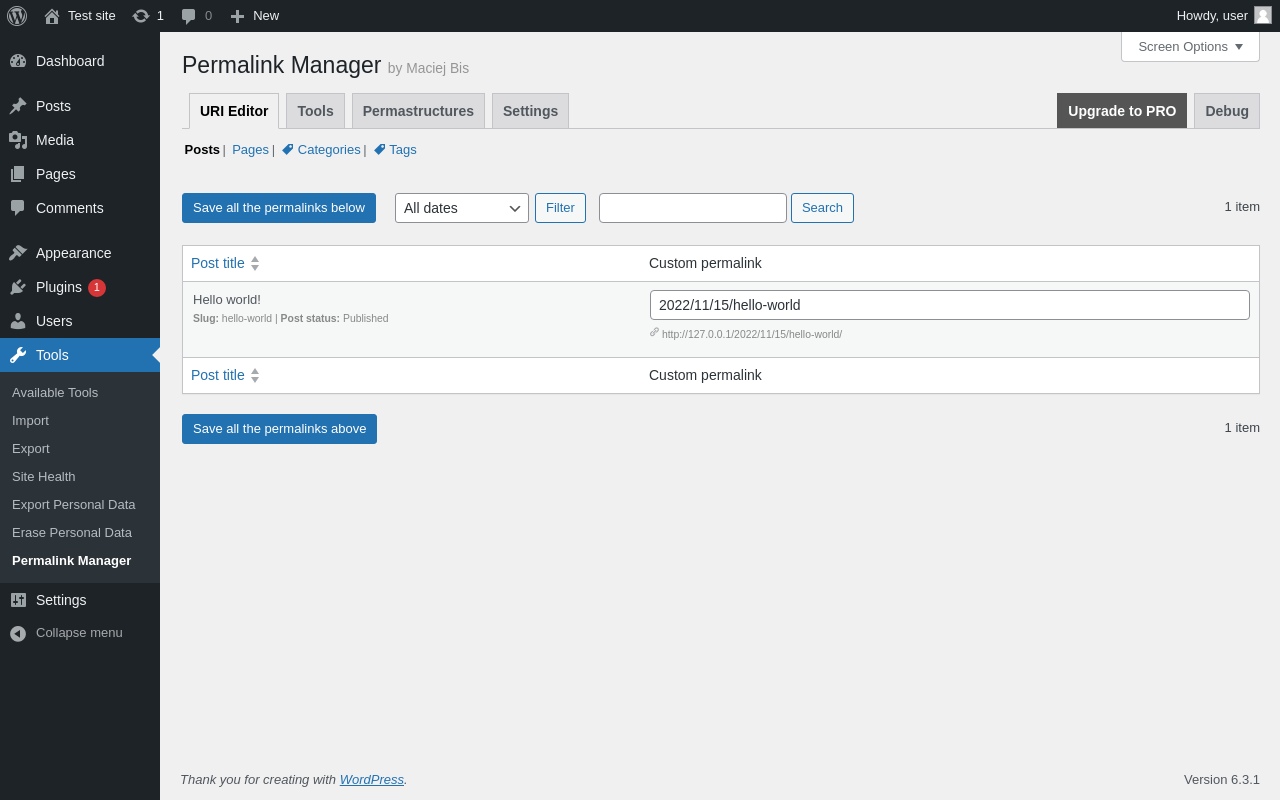The image size is (1280, 800).
Task: Click Save all the permalinks below
Action: (279, 208)
